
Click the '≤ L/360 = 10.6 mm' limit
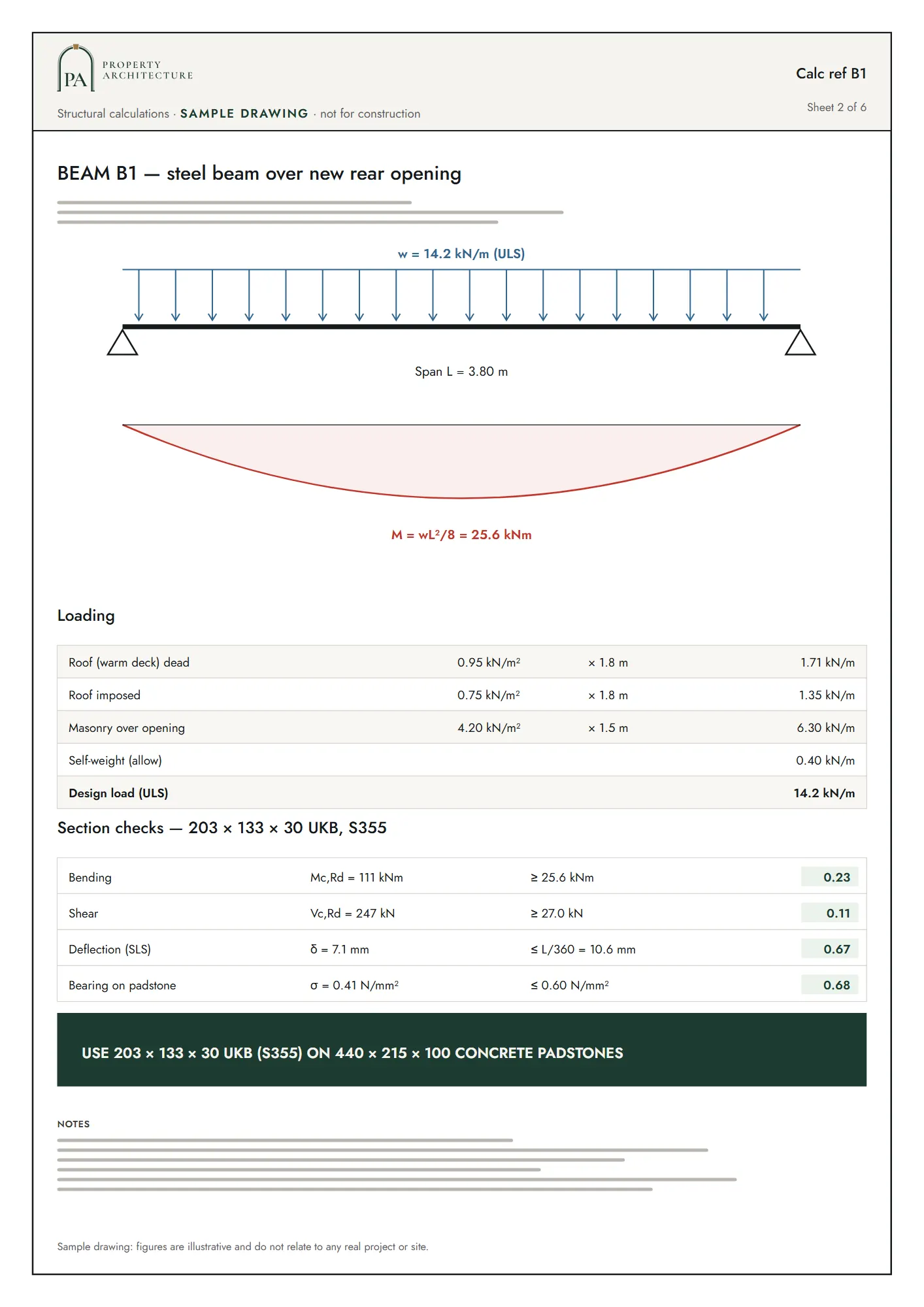[x=583, y=950]
